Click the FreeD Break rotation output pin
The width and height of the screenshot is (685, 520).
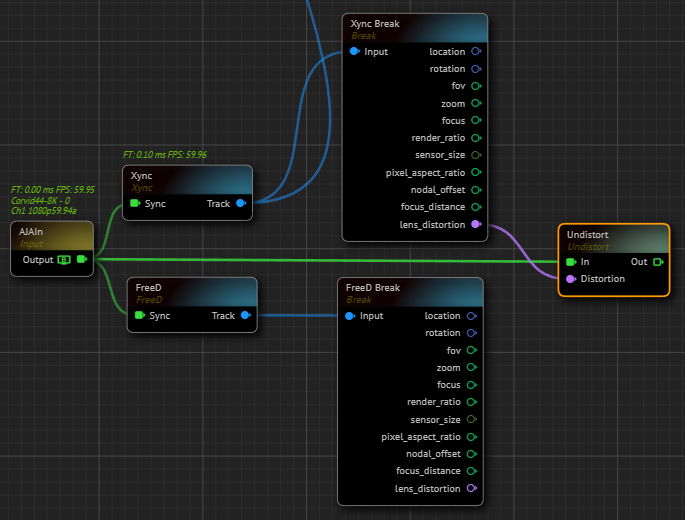coord(471,333)
